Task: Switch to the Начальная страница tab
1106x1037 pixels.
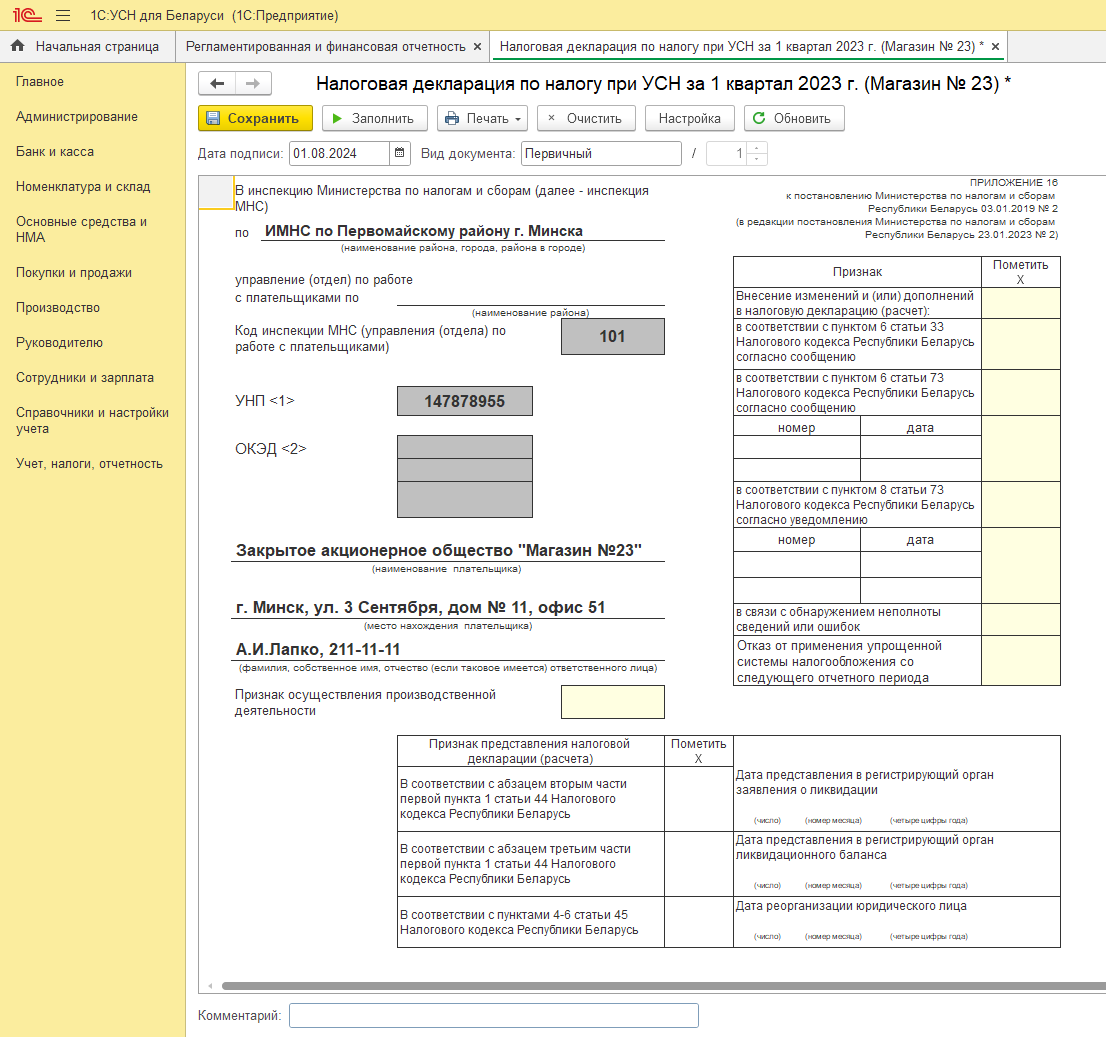Action: pos(87,47)
